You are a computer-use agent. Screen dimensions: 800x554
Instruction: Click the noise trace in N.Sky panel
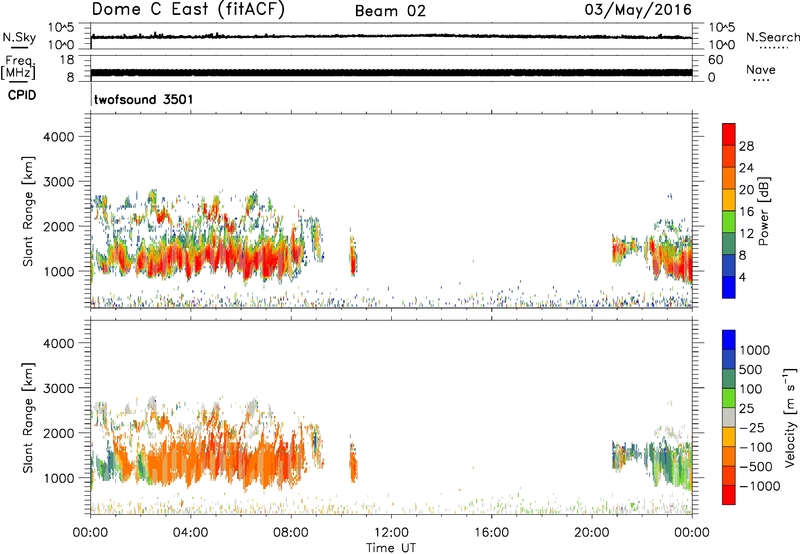pyautogui.click(x=391, y=36)
